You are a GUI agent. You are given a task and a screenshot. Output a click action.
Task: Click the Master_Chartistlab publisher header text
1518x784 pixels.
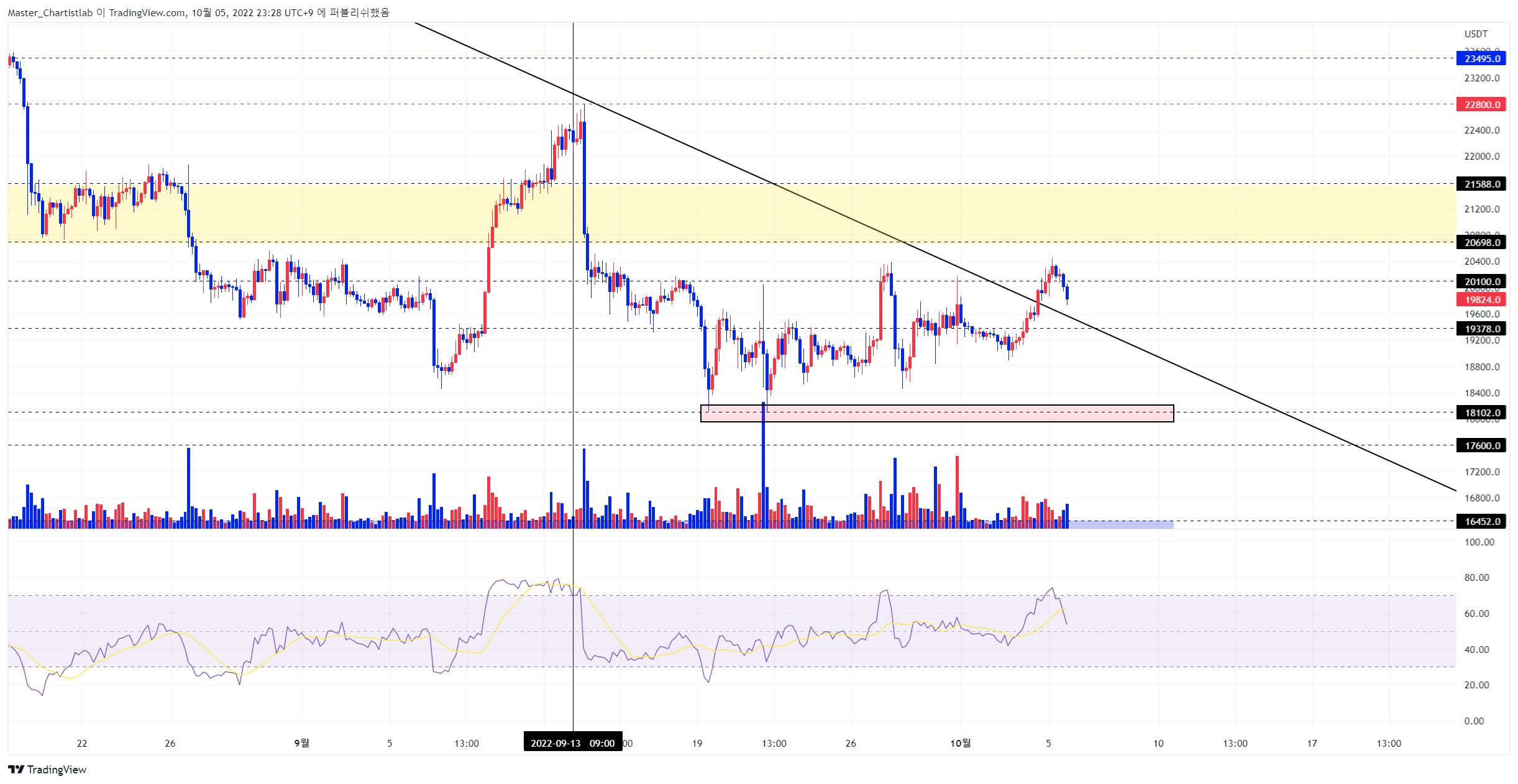198,12
